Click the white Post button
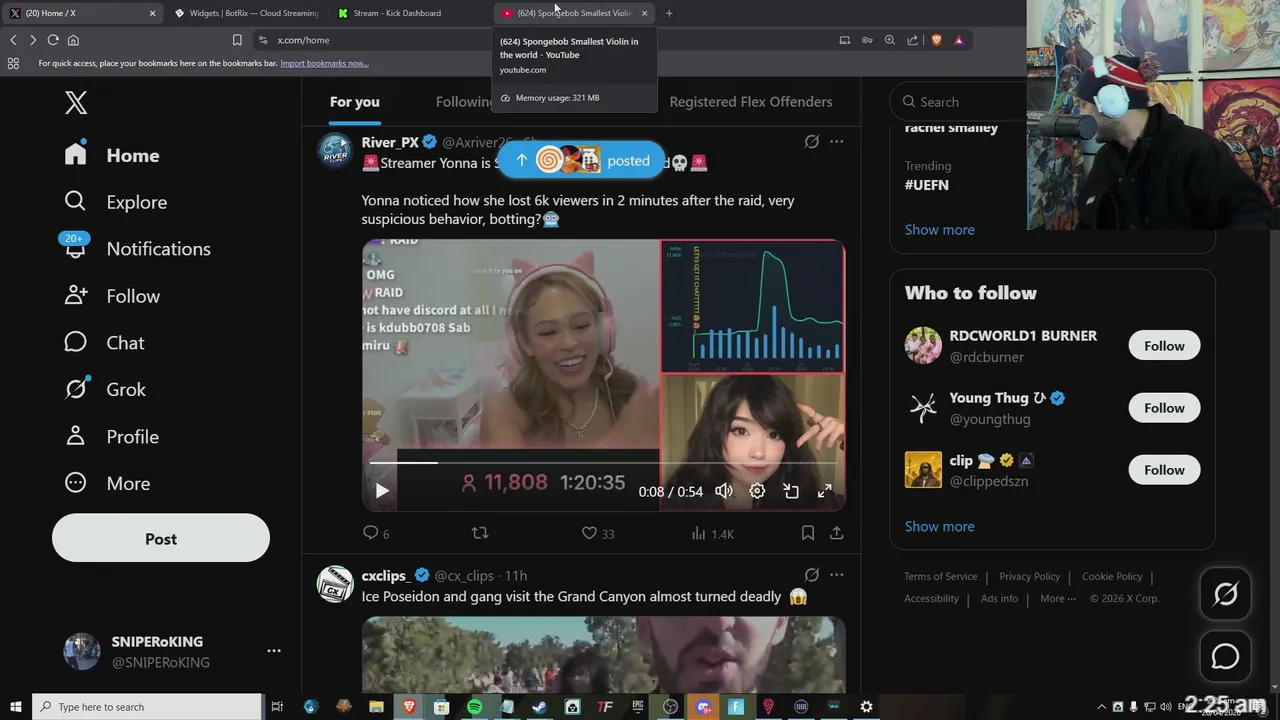Screen dimensions: 1280x720 (x=161, y=538)
